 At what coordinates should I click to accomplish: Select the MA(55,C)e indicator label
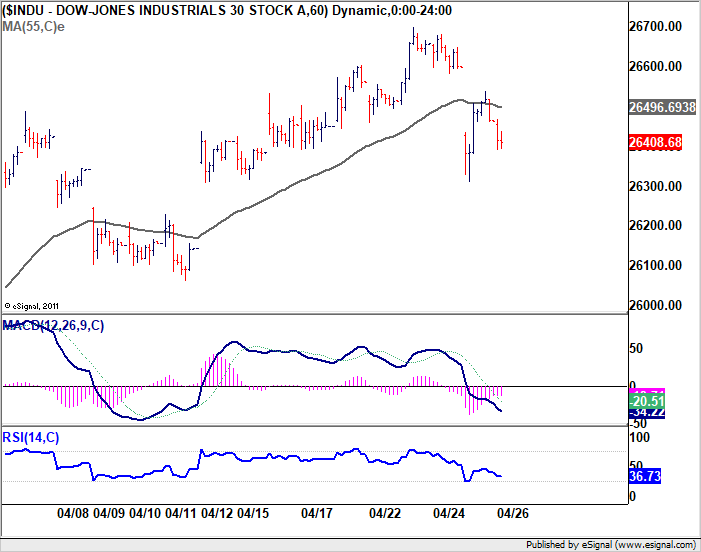point(34,26)
